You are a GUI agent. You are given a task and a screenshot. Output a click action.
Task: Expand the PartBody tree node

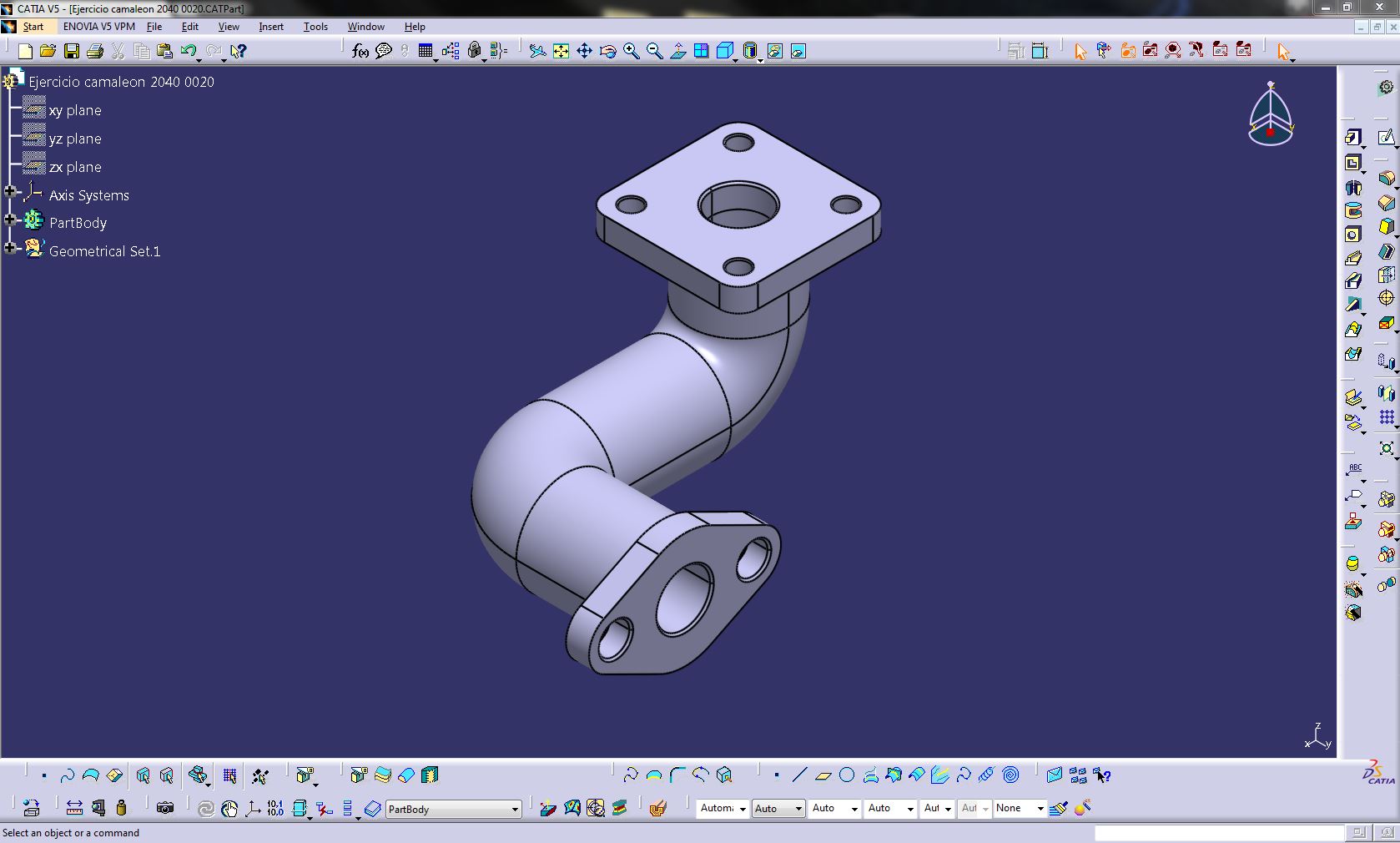(10, 220)
